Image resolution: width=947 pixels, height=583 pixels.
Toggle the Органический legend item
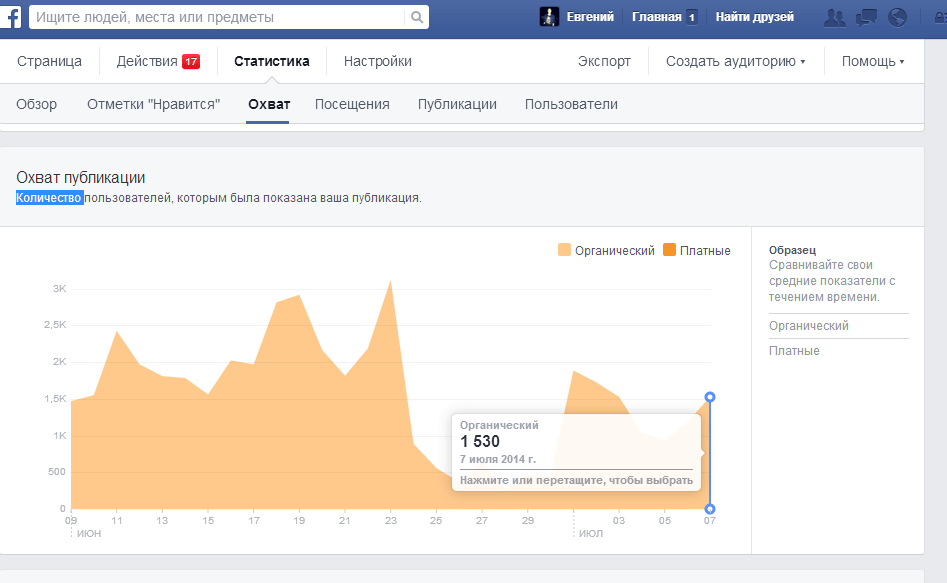606,250
